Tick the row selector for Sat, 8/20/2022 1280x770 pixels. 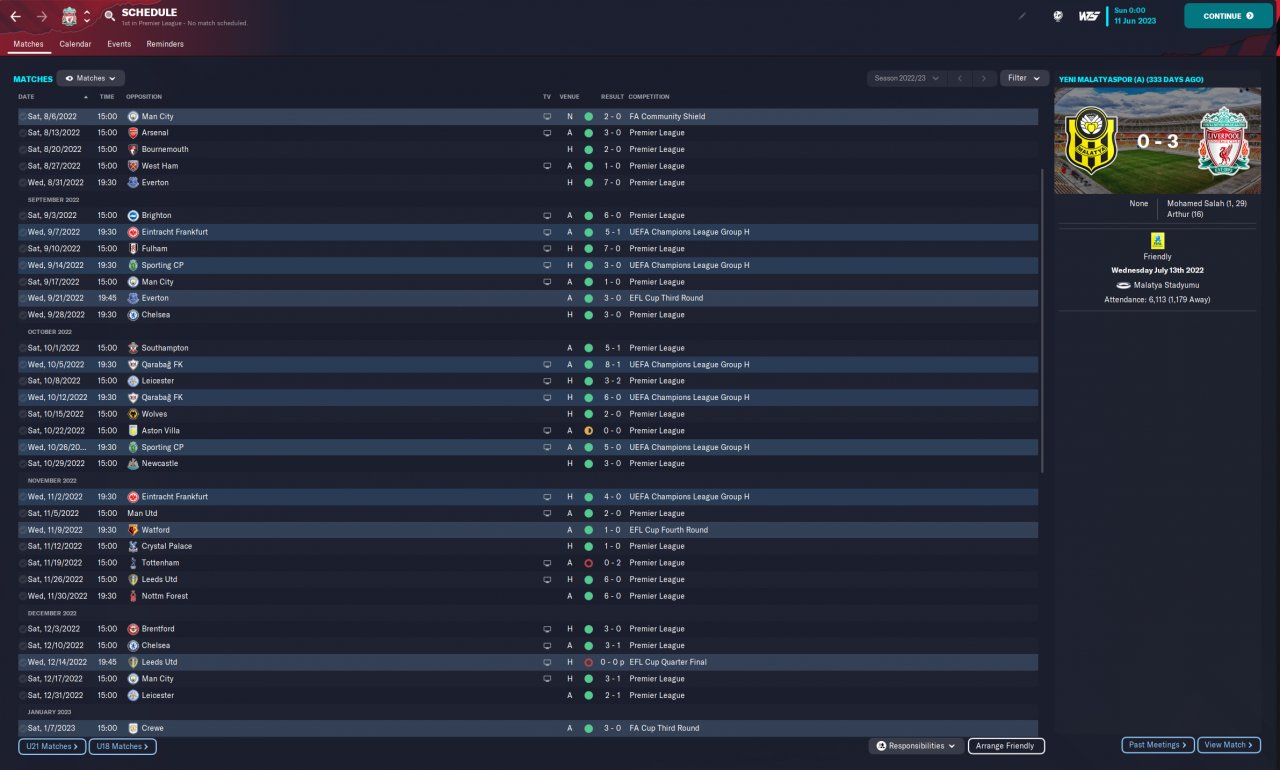(22, 149)
